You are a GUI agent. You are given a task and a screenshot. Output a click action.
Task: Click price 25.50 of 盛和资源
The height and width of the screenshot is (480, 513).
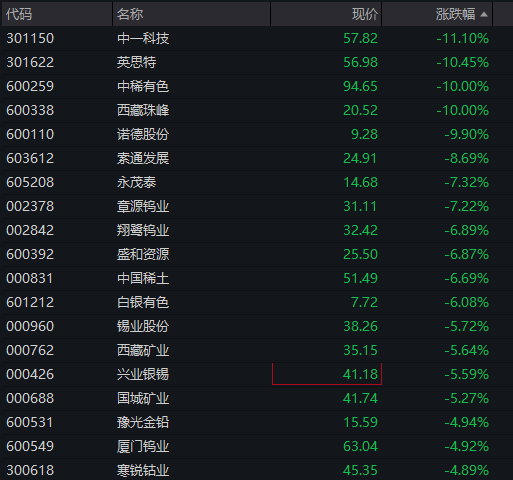(360, 254)
